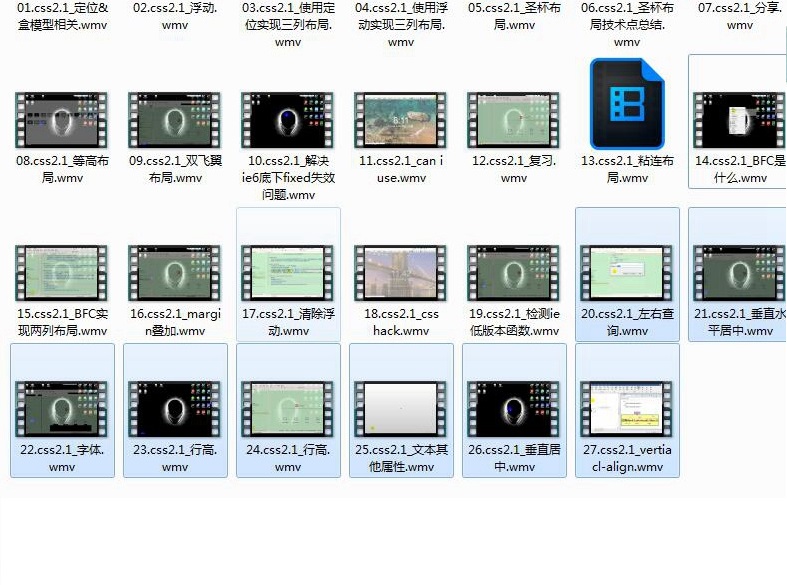Select the 17.css2.1_清除浮动.wmv thumbnail
The image size is (787, 585).
(288, 273)
